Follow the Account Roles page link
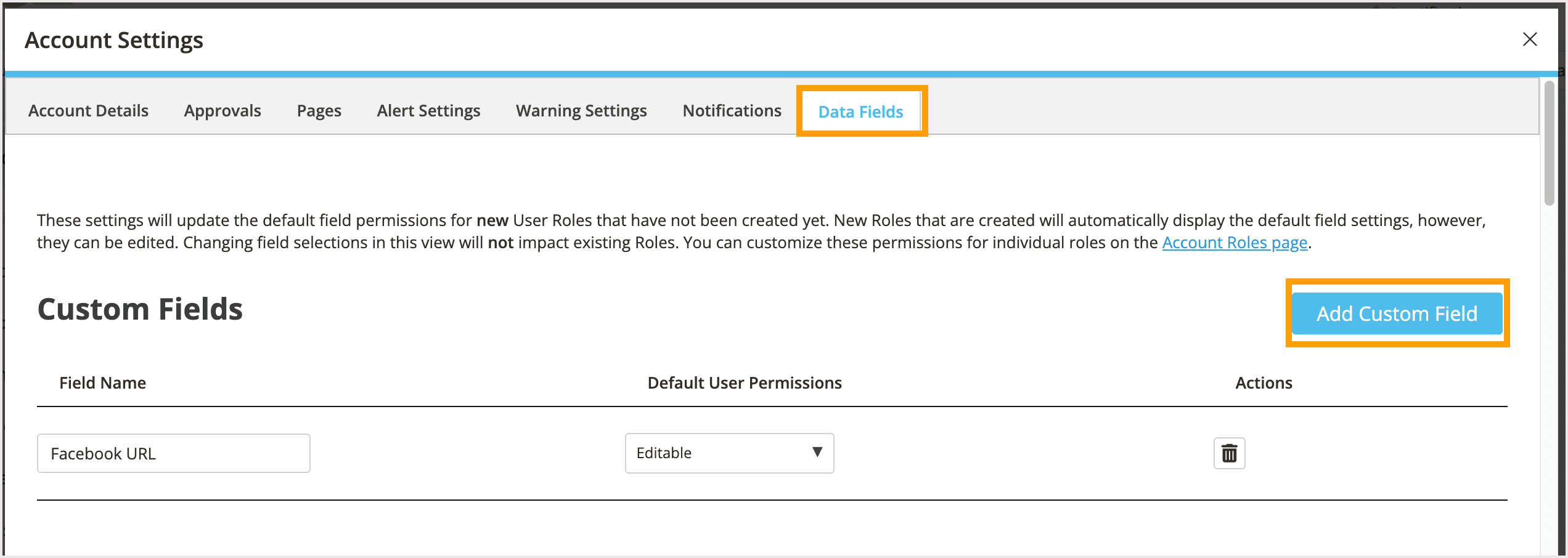This screenshot has width=1568, height=558. (x=1234, y=243)
